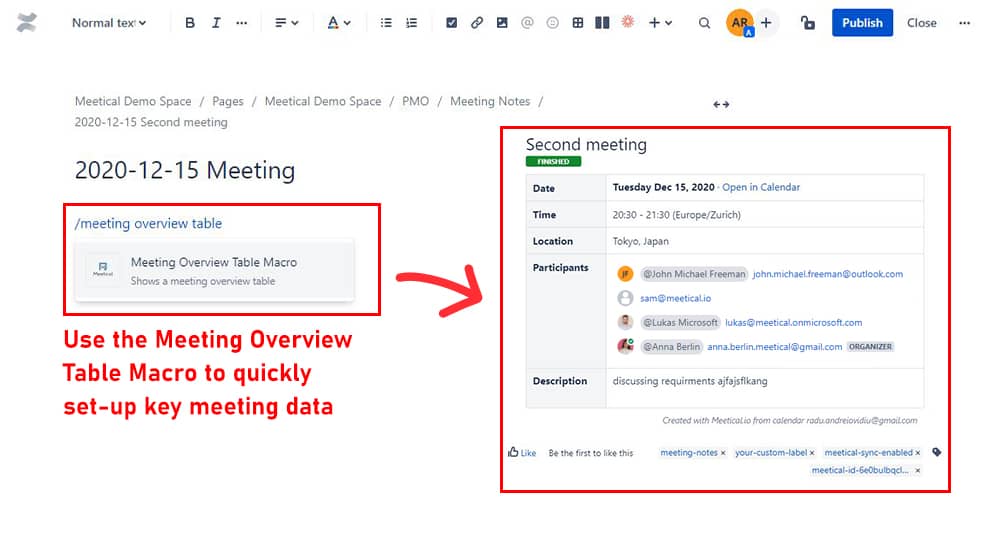Open the Open in Calendar link

click(760, 187)
